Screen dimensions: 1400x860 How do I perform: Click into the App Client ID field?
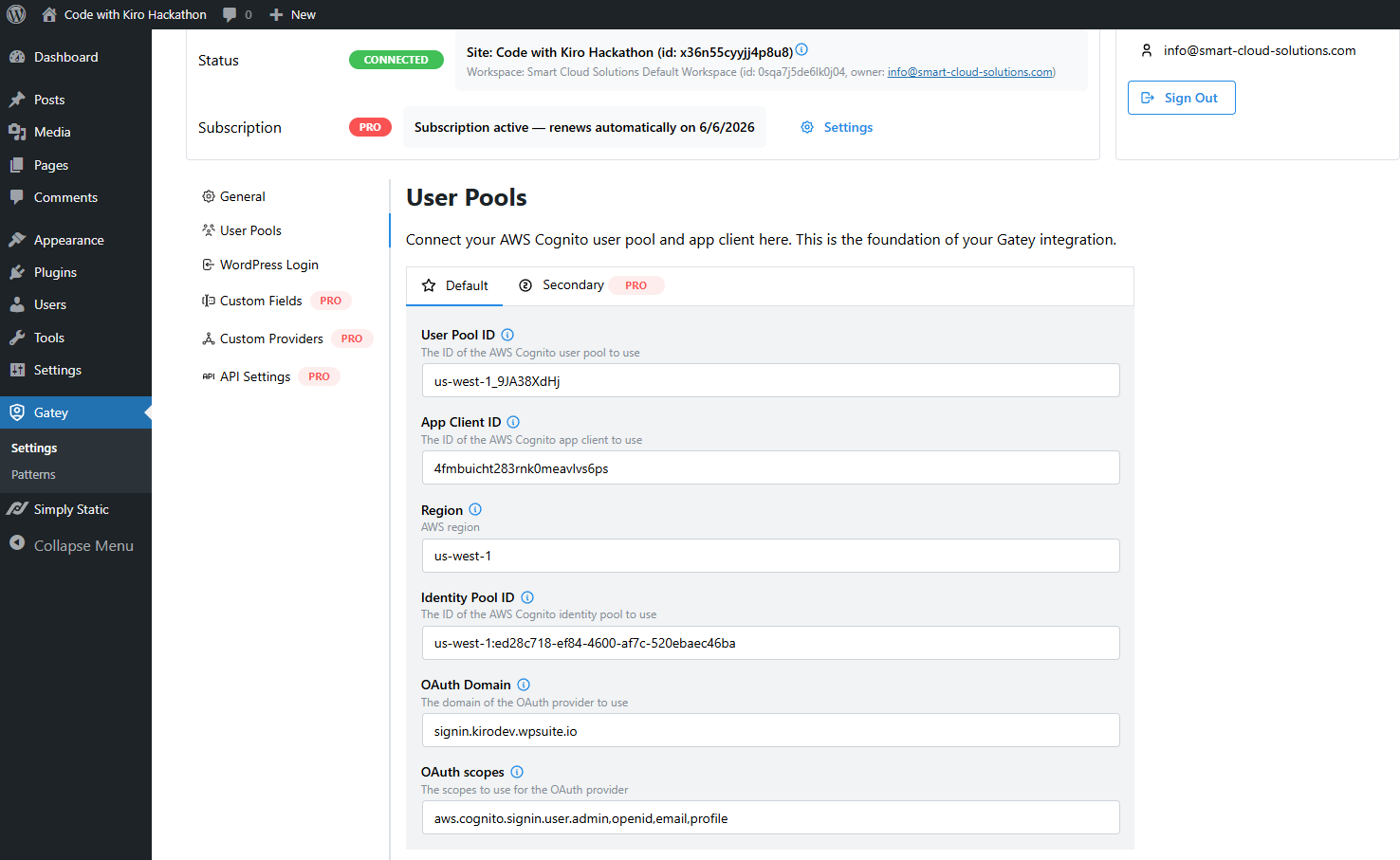770,467
